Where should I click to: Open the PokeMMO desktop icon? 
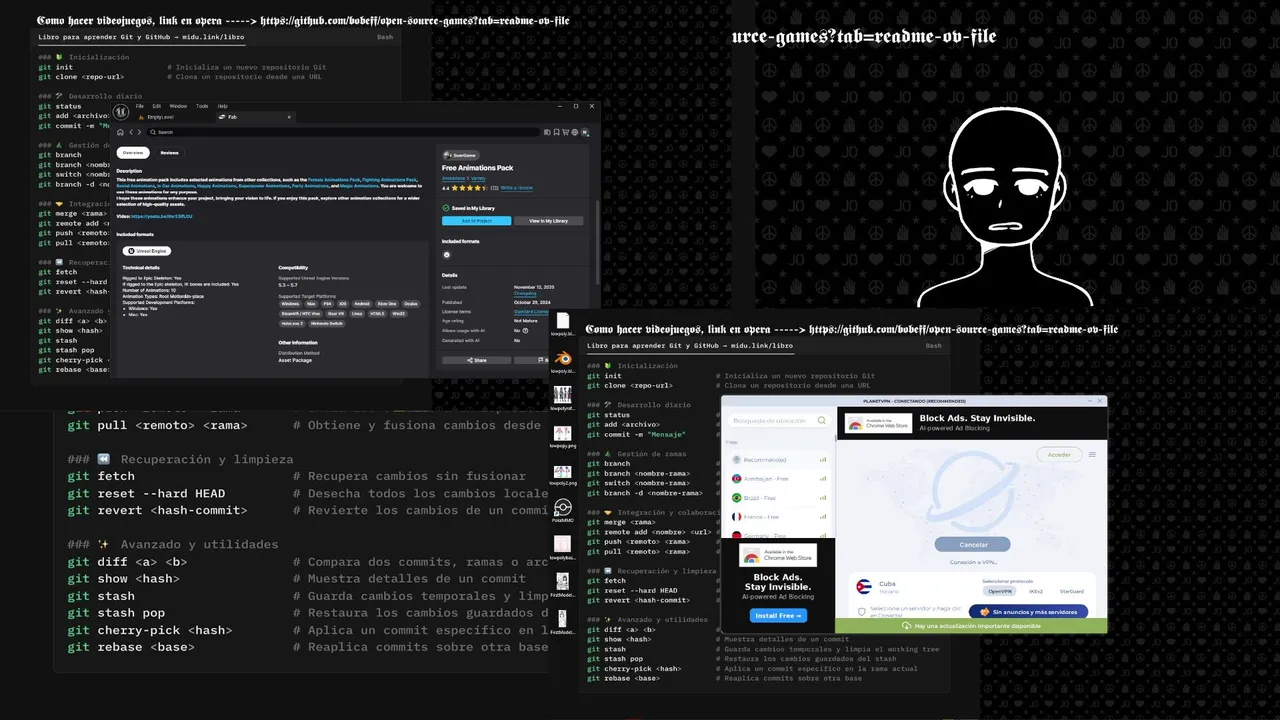coord(563,508)
